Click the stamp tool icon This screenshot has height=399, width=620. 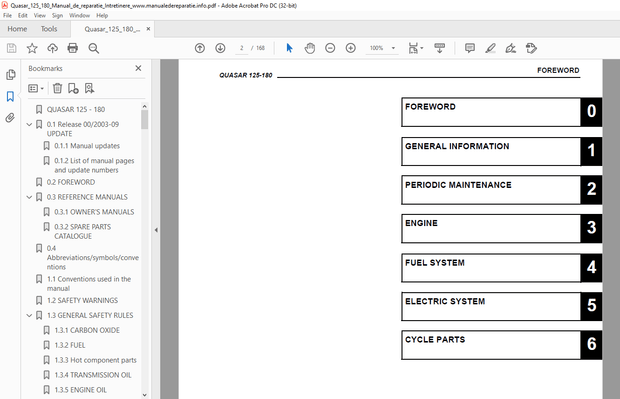tap(531, 48)
